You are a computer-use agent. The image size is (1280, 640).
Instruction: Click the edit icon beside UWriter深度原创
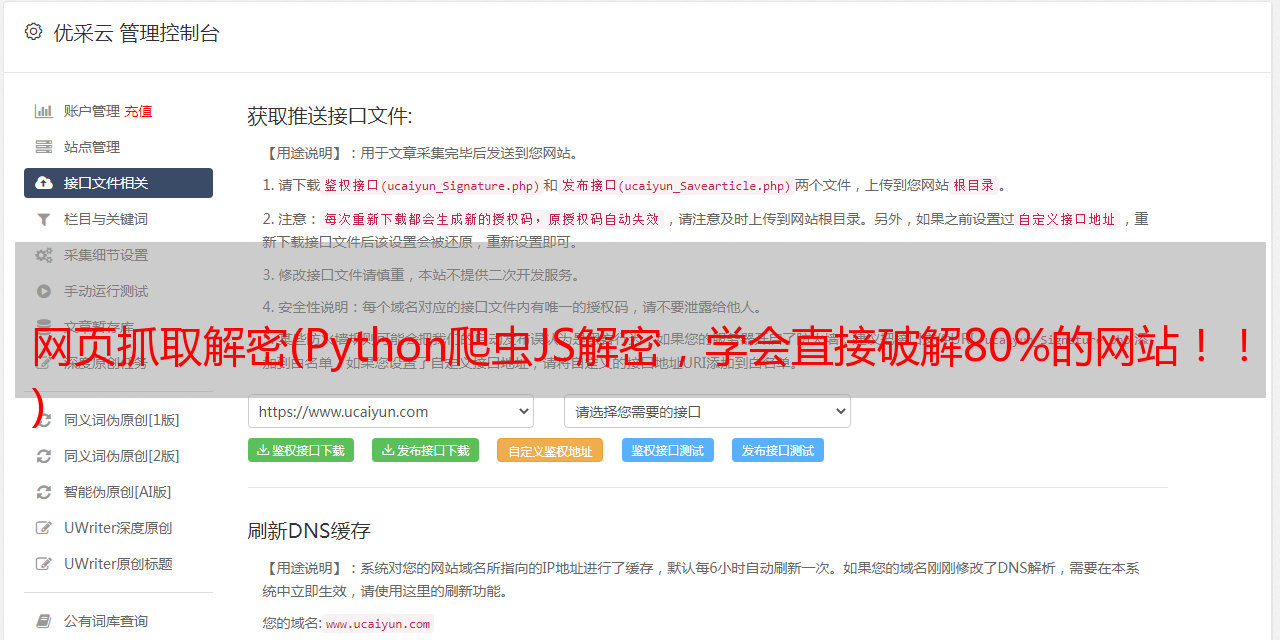point(44,528)
